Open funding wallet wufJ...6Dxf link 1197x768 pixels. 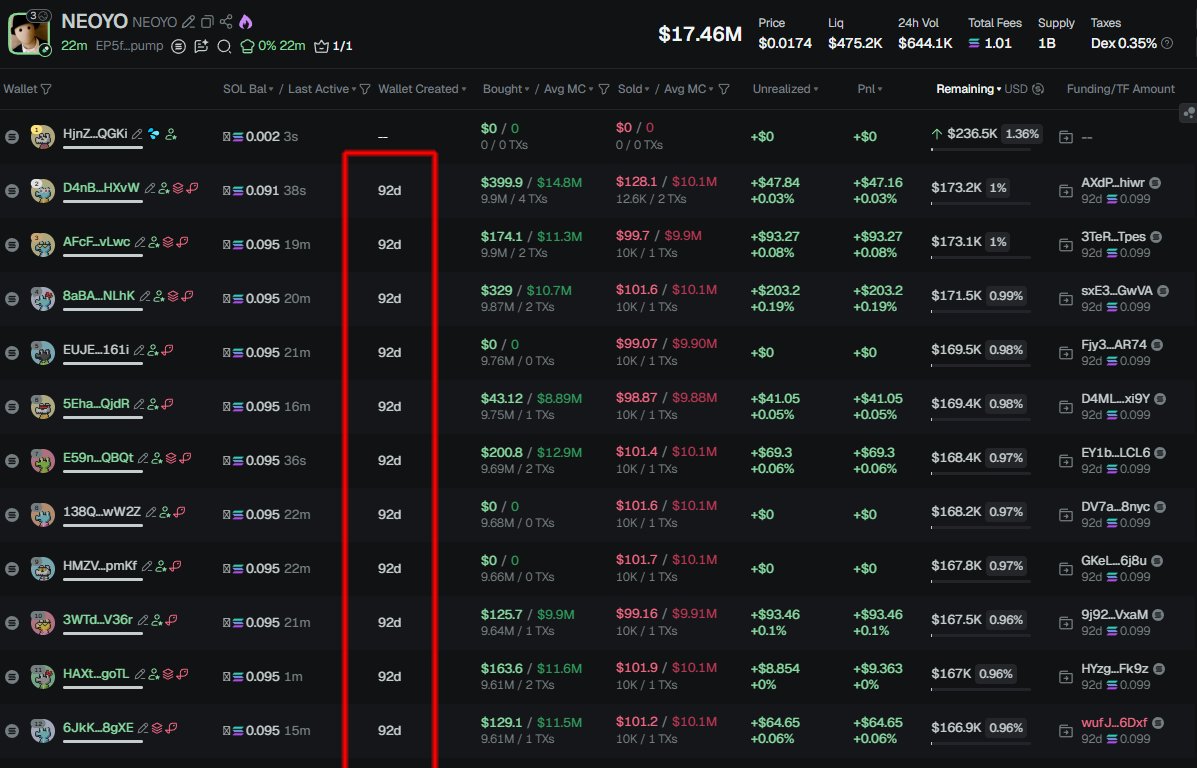(x=1114, y=723)
